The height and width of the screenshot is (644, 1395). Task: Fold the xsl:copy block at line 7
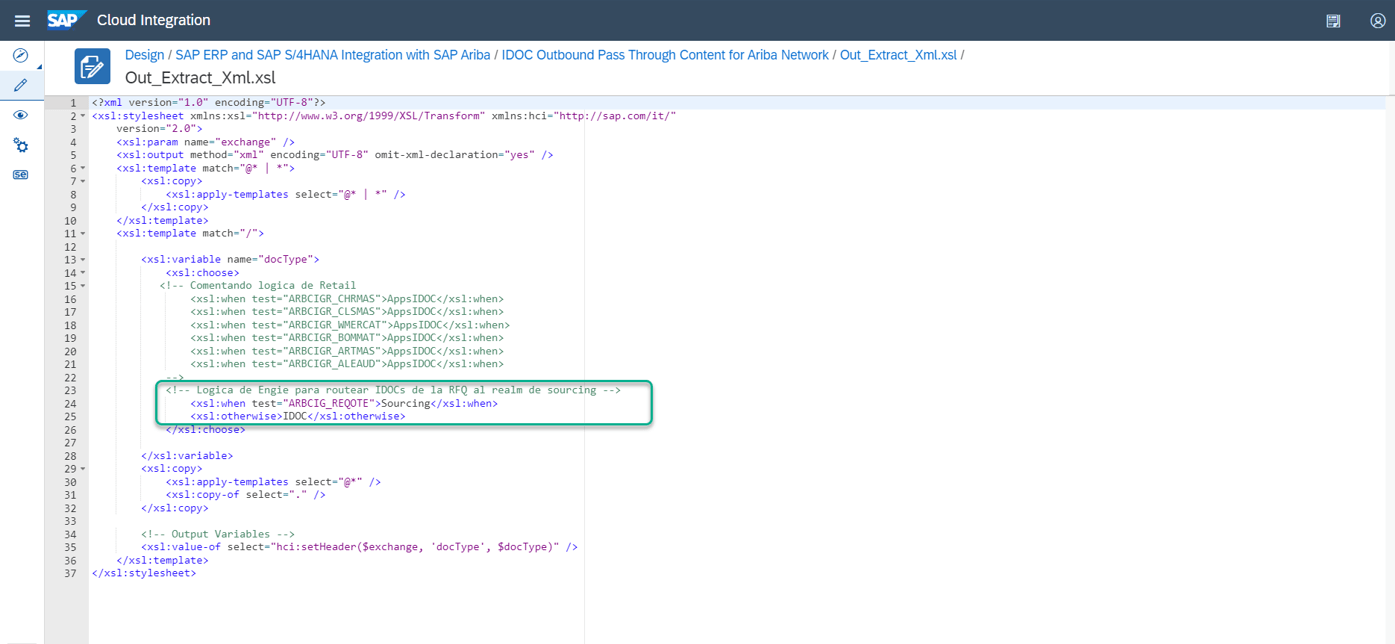pyautogui.click(x=83, y=181)
